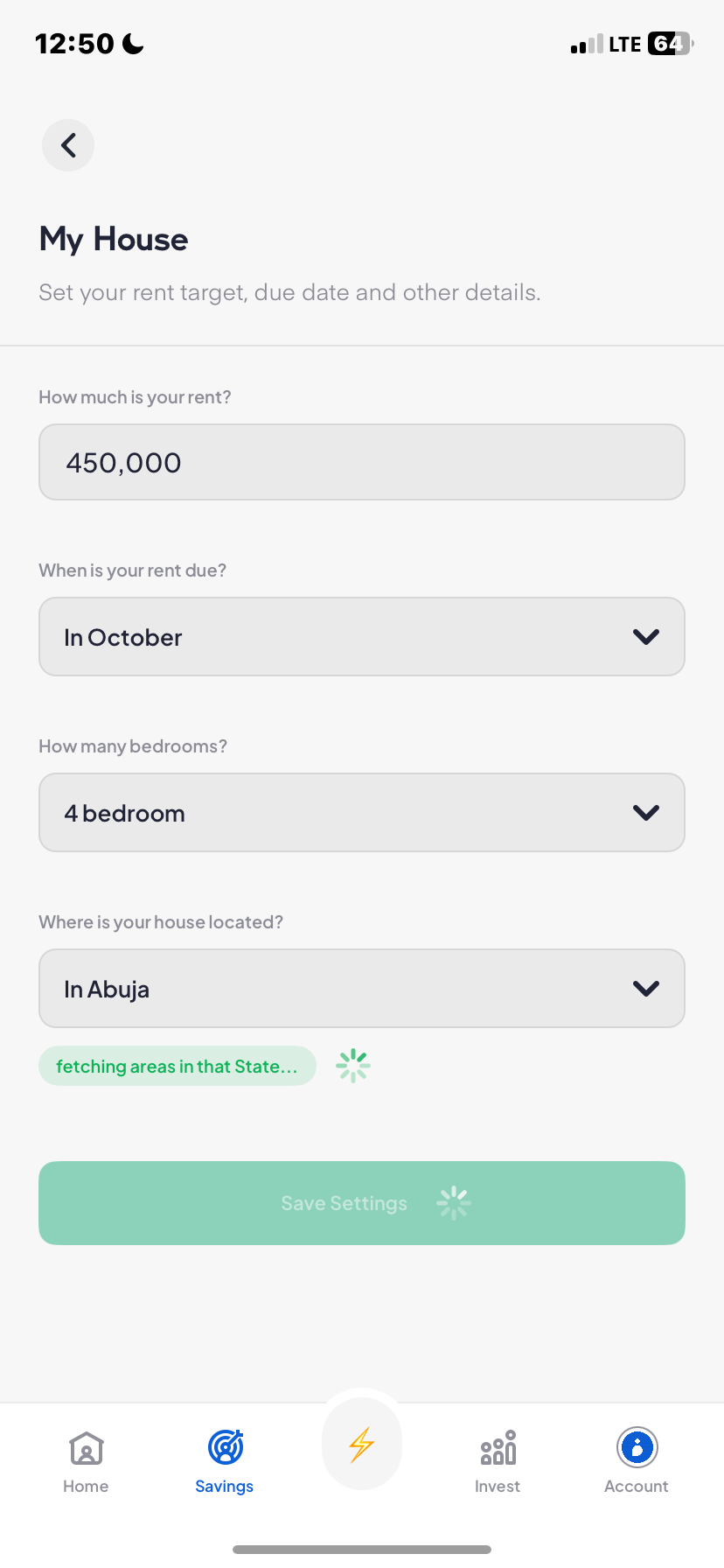
Task: Switch to the Account tab label
Action: (x=637, y=1487)
